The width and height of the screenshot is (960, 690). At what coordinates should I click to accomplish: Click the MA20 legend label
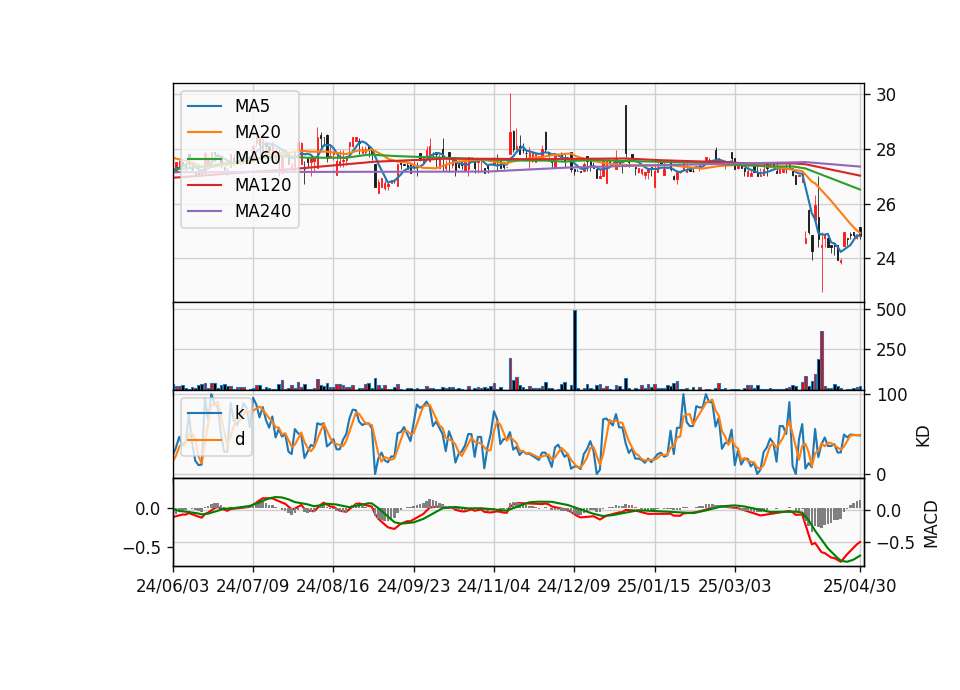[x=257, y=132]
